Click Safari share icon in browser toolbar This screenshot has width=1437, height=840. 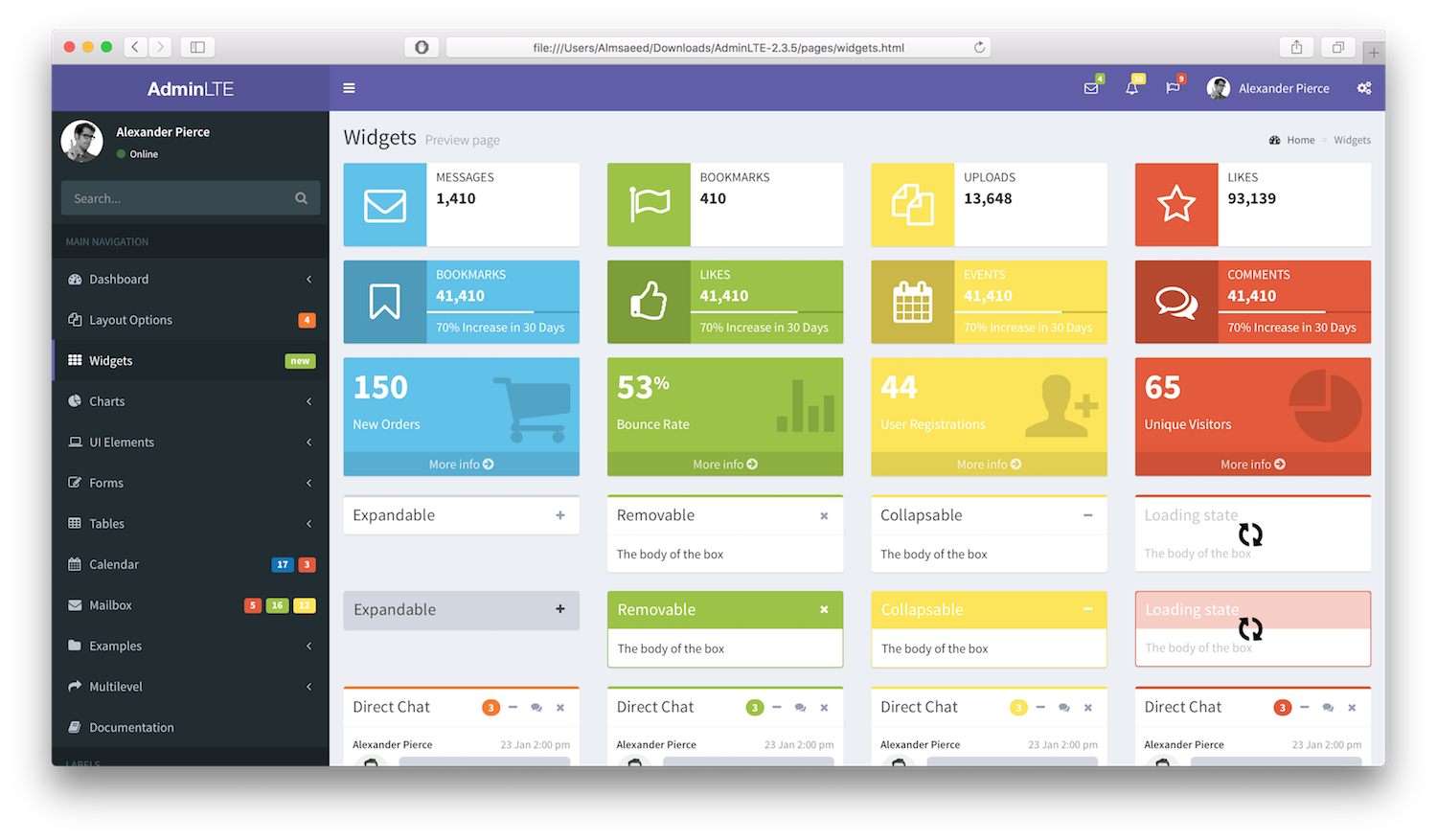[x=1296, y=47]
